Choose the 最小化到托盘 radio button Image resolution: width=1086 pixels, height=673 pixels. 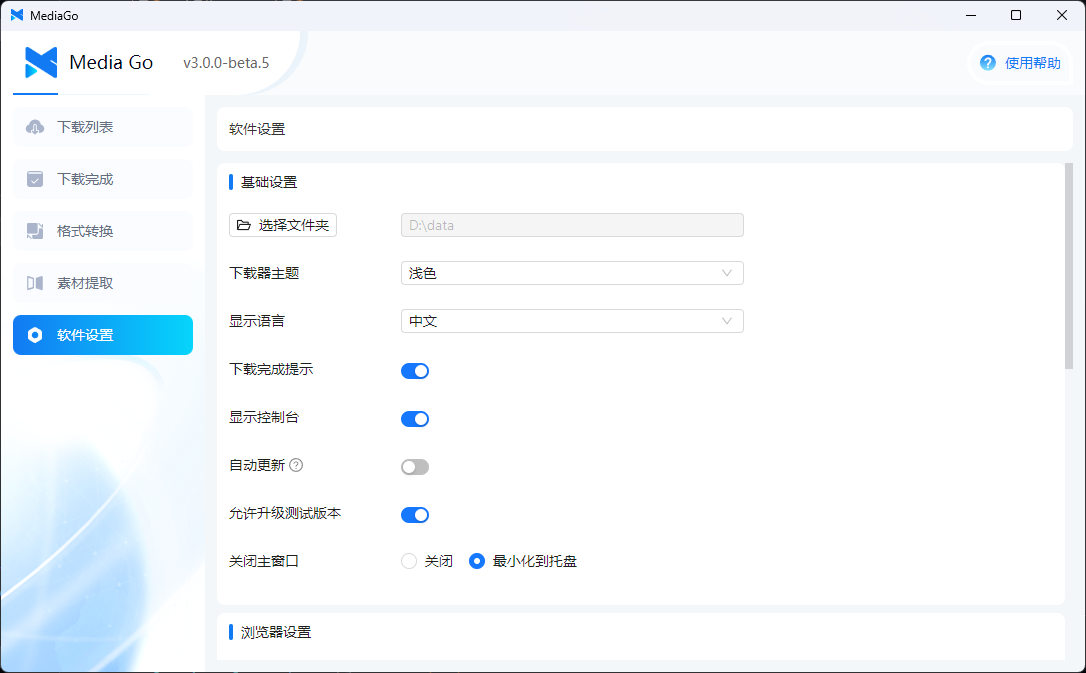(477, 561)
